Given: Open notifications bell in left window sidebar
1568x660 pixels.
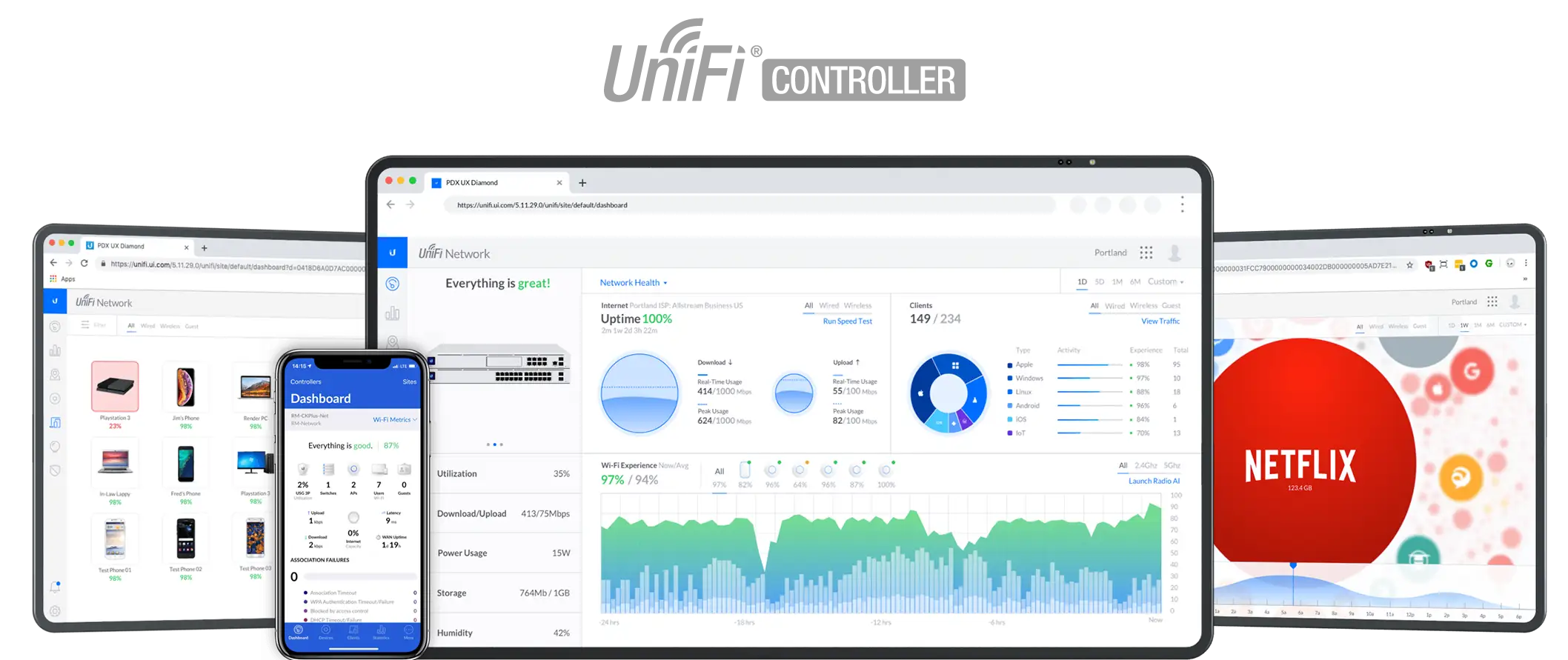Looking at the screenshot, I should (x=55, y=587).
